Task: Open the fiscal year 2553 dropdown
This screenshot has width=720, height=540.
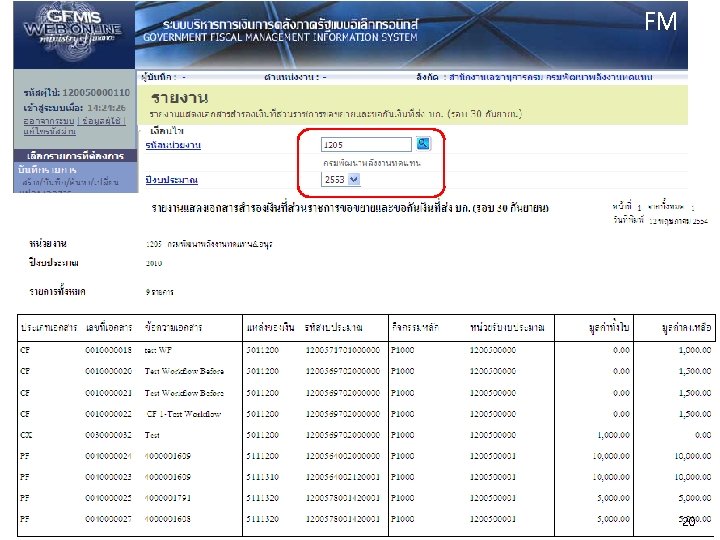Action: point(354,180)
